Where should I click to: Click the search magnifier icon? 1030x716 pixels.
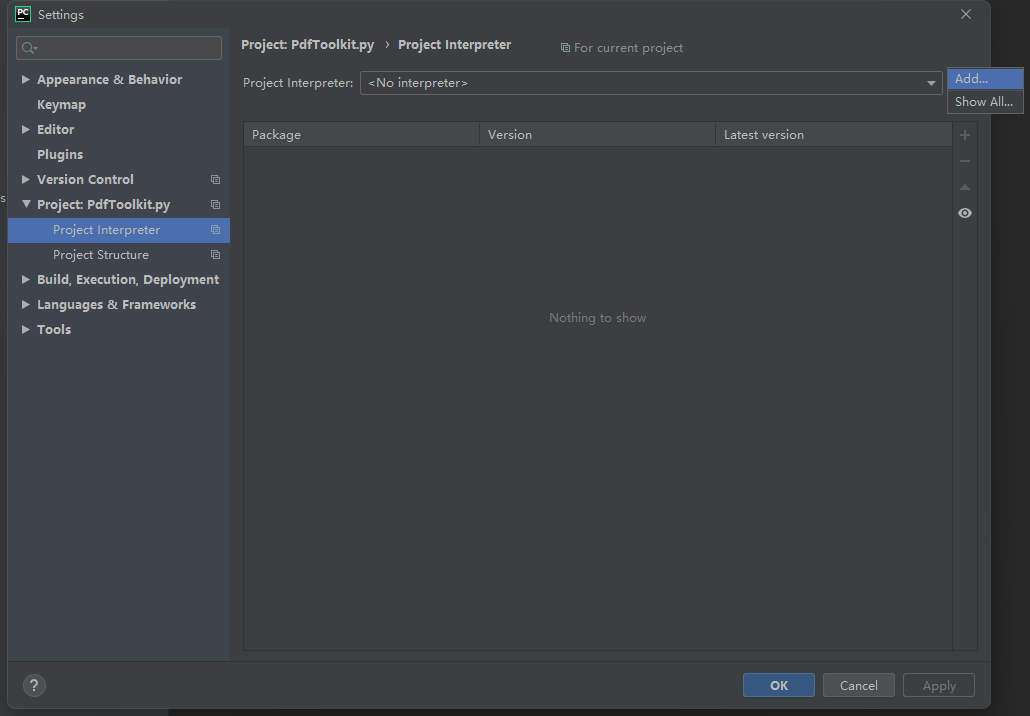(x=29, y=48)
